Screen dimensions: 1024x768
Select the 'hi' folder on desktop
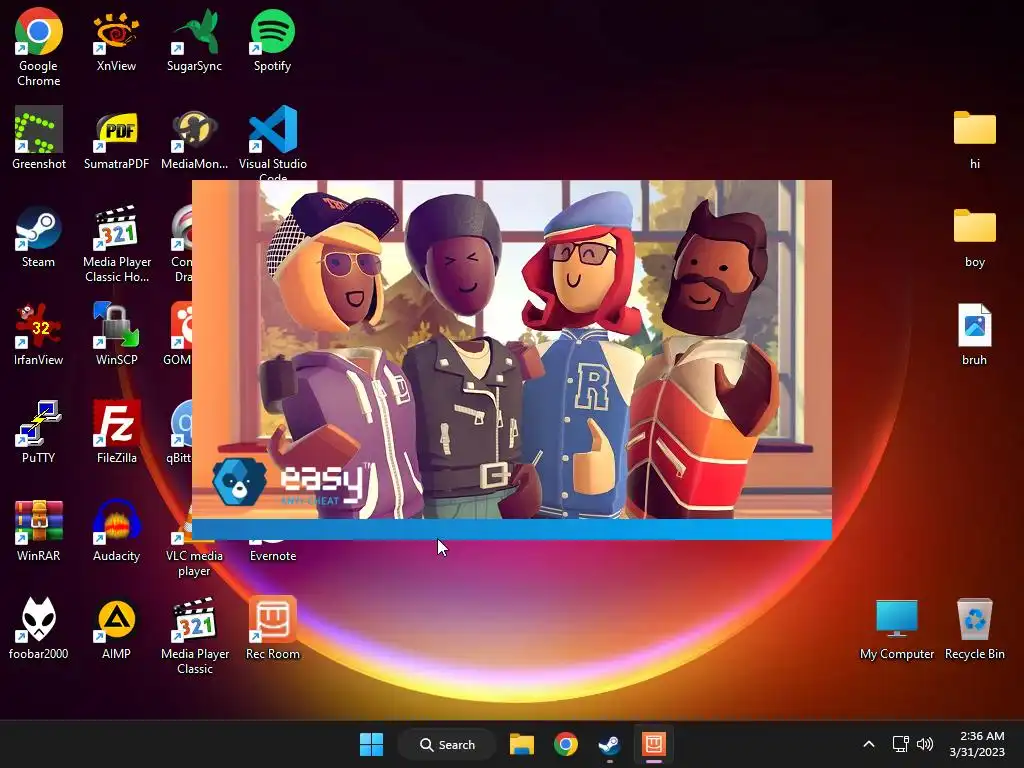[x=974, y=138]
